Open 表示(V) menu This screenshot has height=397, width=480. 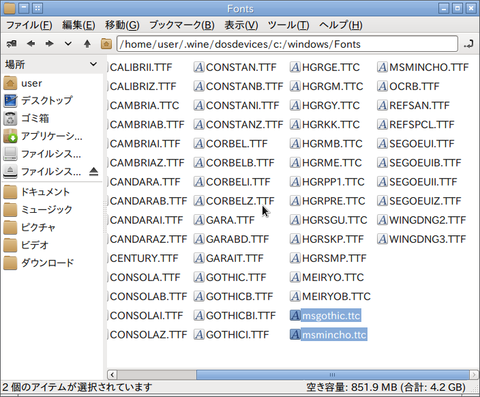click(x=241, y=25)
